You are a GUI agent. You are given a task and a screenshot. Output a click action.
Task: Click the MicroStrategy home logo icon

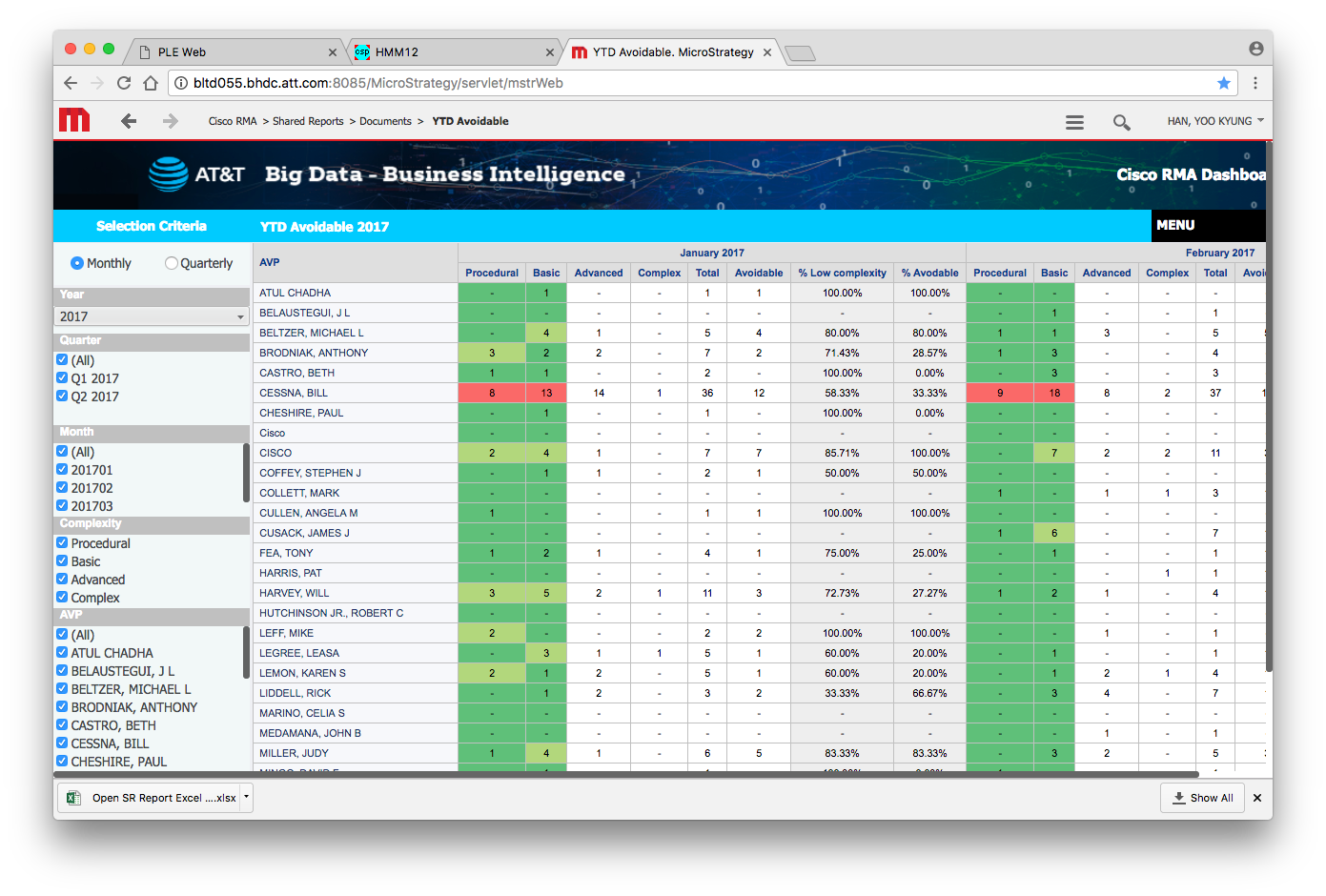[x=74, y=120]
